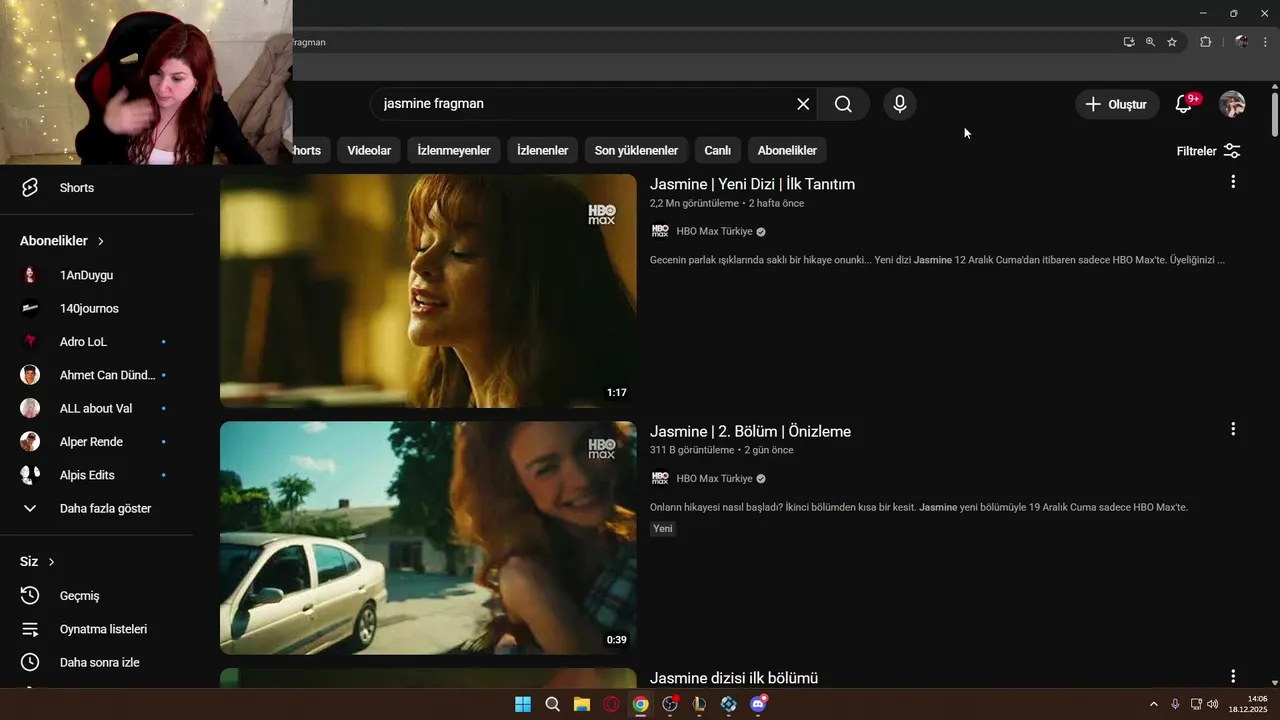Select the İzlenenler filter chip
The width and height of the screenshot is (1280, 720).
[542, 151]
